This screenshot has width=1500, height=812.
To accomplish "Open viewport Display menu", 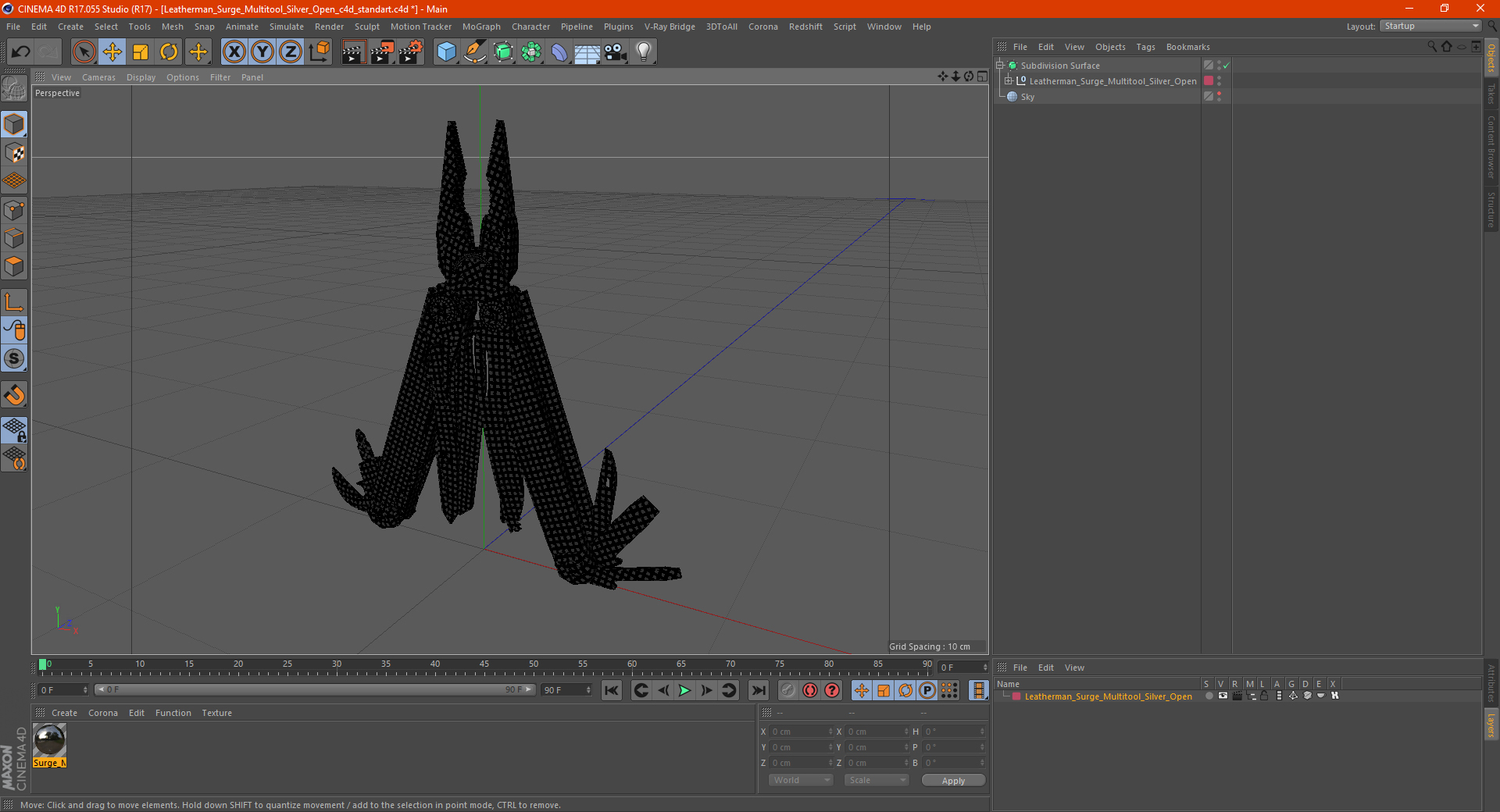I will [141, 77].
